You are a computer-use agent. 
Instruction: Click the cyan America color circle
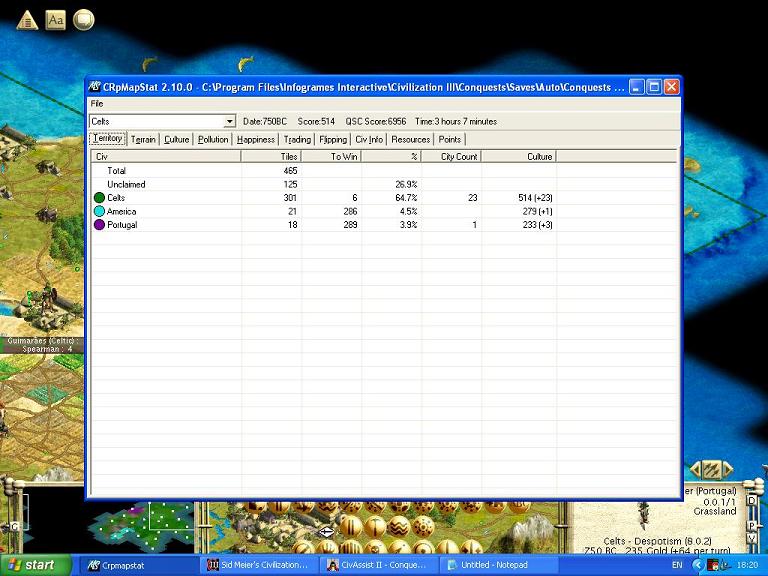click(99, 212)
